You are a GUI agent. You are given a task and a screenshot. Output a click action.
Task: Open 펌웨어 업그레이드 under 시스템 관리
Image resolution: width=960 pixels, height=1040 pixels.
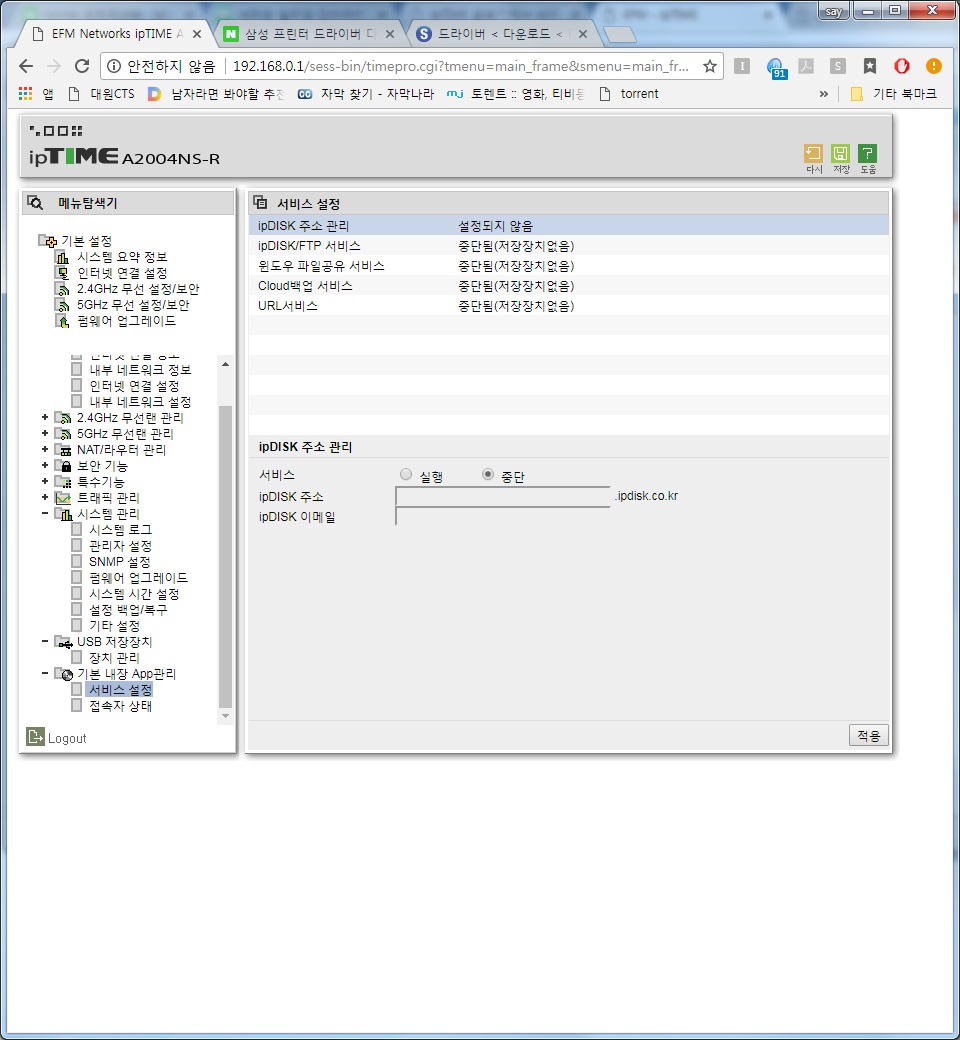click(x=138, y=577)
